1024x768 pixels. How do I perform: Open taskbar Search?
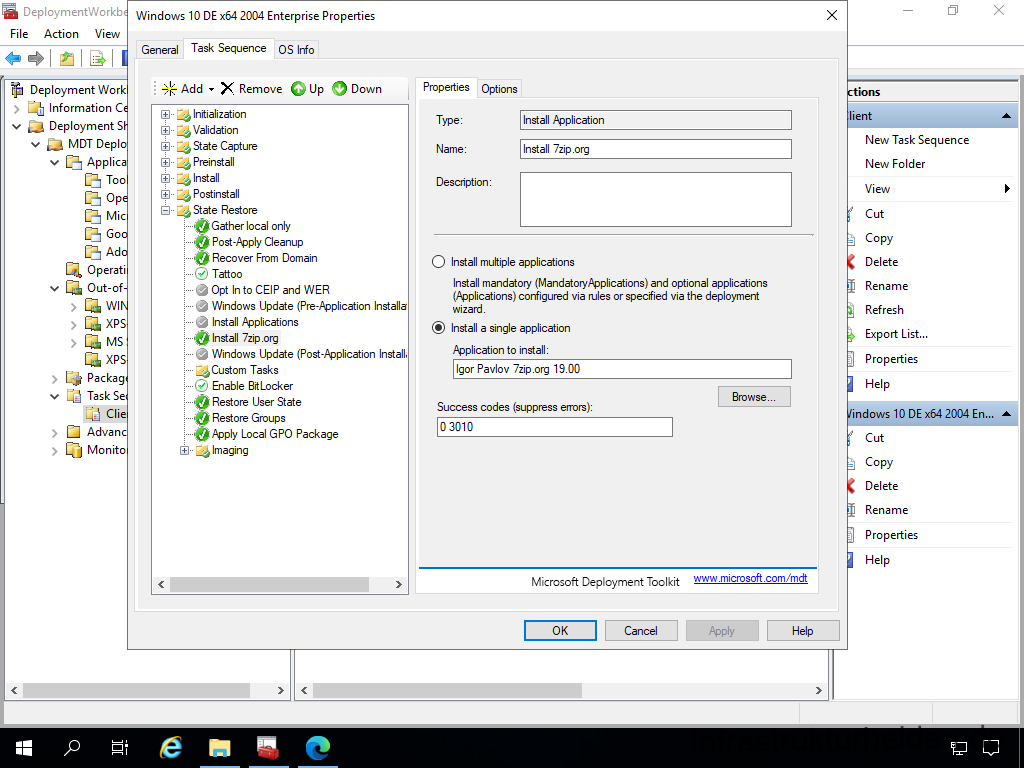click(72, 747)
